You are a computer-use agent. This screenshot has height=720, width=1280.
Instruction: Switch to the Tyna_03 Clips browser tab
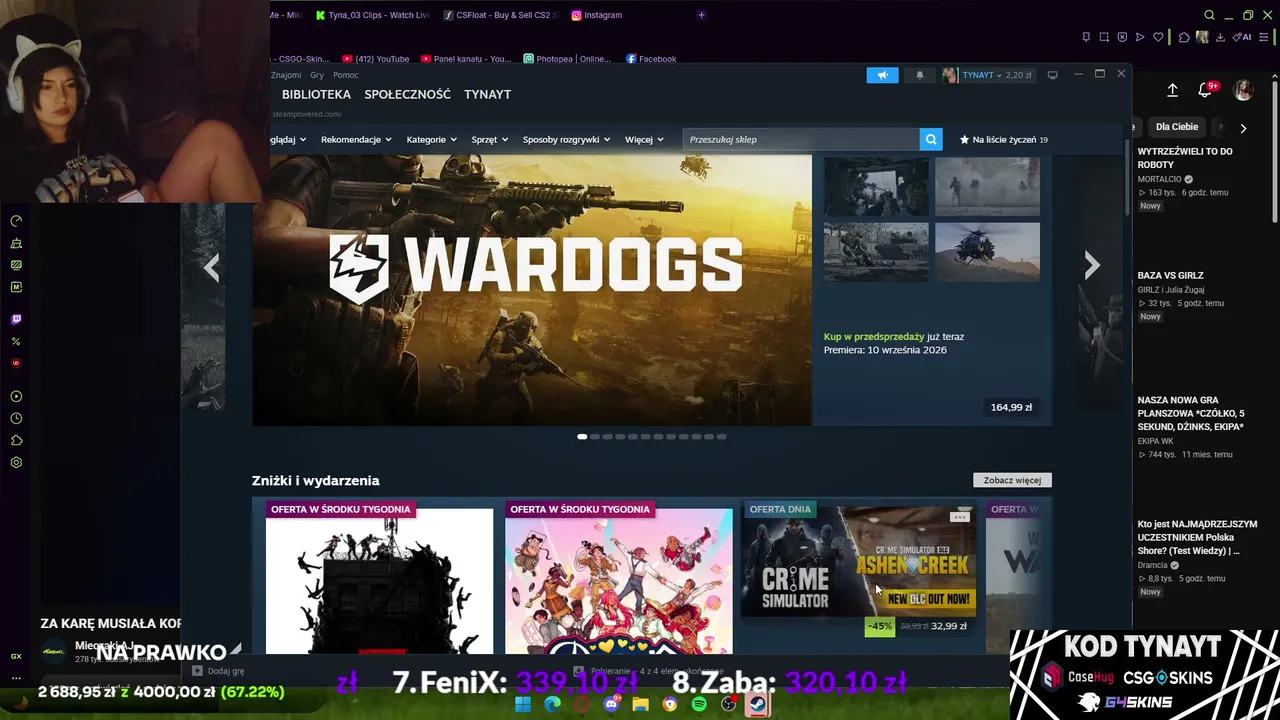pos(372,15)
